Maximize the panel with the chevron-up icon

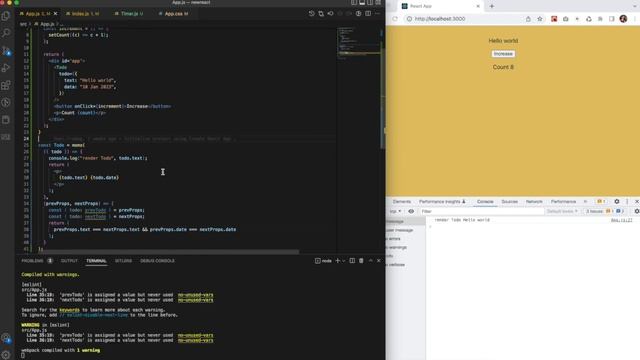(x=370, y=260)
